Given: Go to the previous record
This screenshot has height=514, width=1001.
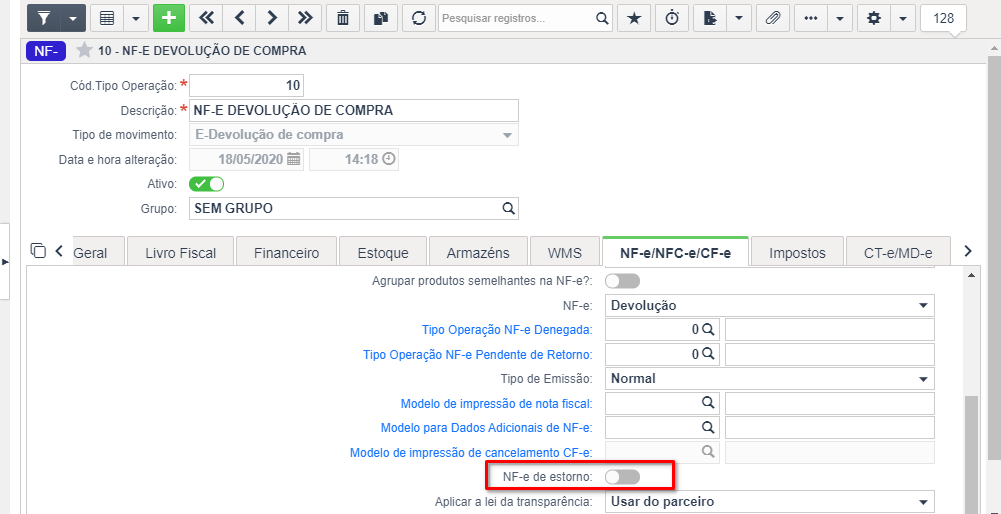Looking at the screenshot, I should (239, 19).
